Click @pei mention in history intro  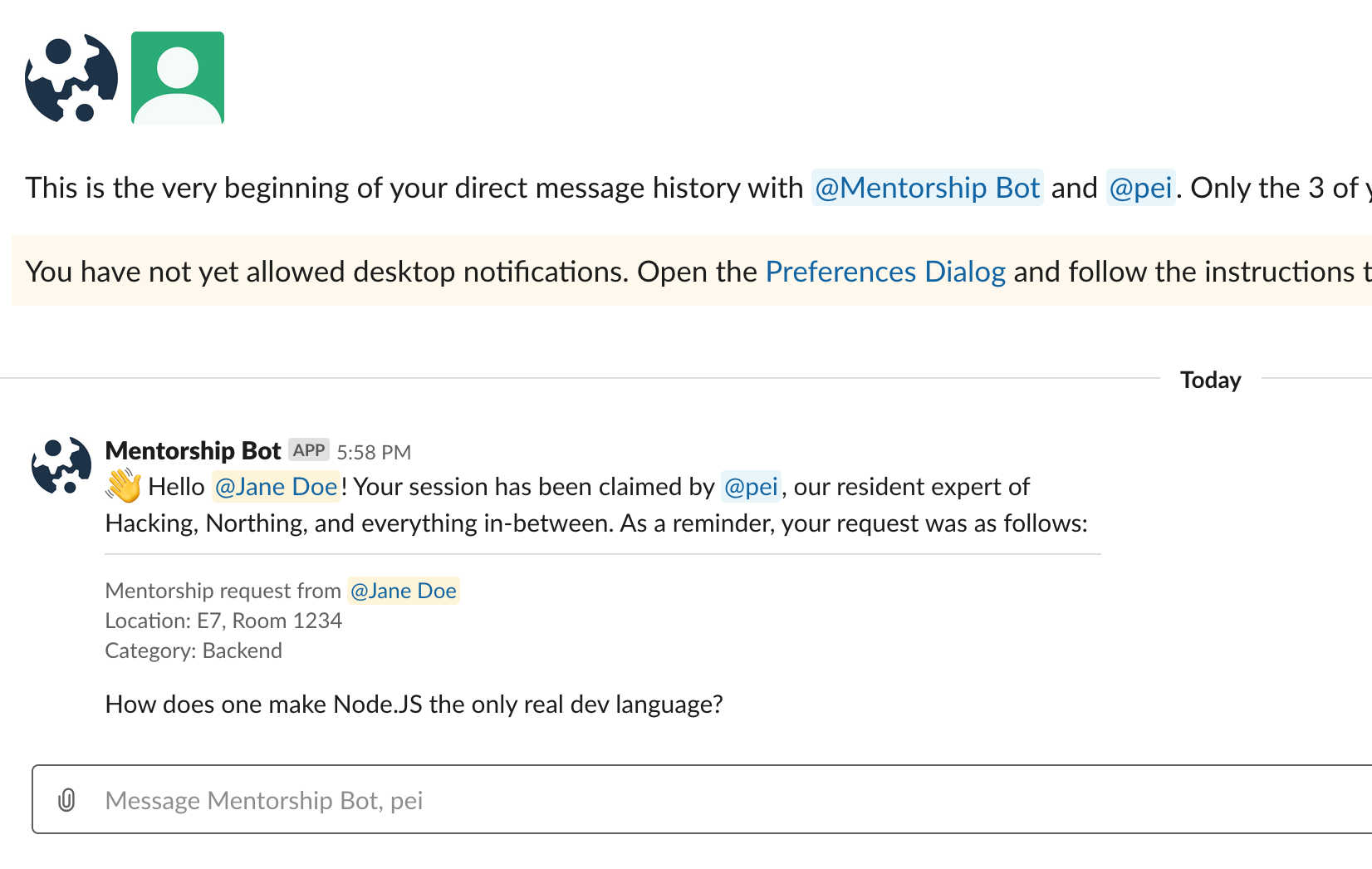click(1140, 188)
